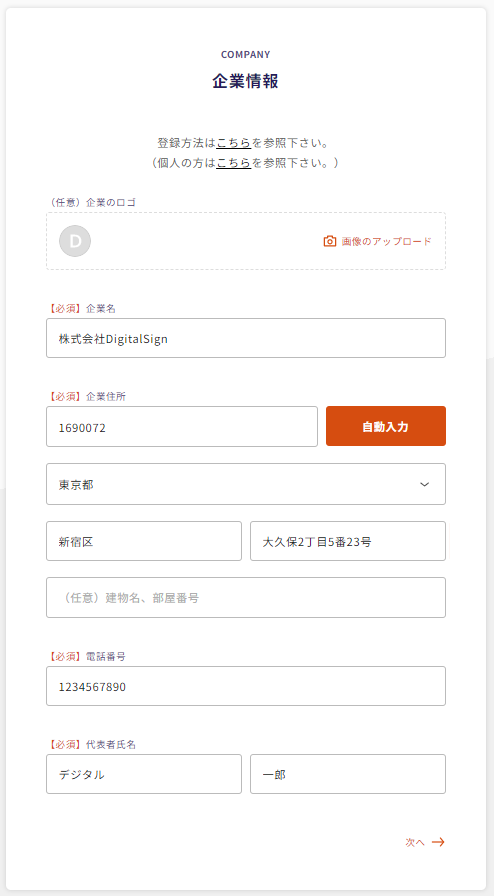The height and width of the screenshot is (896, 494).
Task: Select the 新宿区 city field
Action: [144, 541]
